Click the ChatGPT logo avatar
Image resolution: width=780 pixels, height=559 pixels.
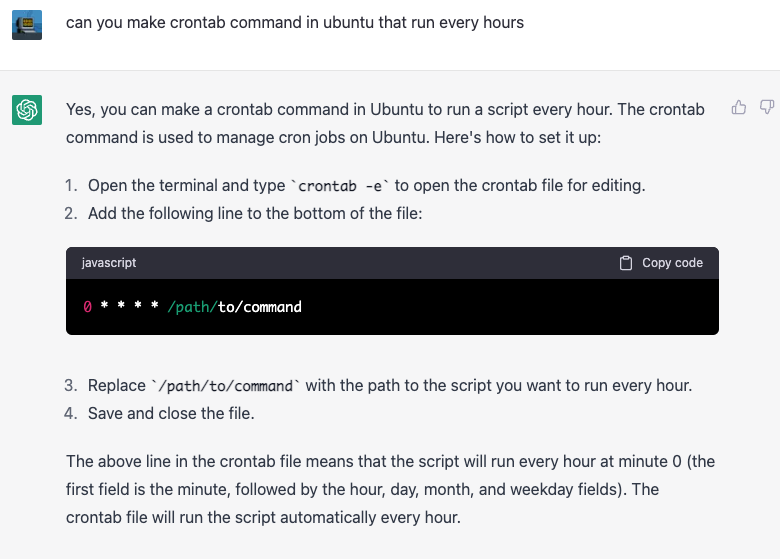pos(27,110)
